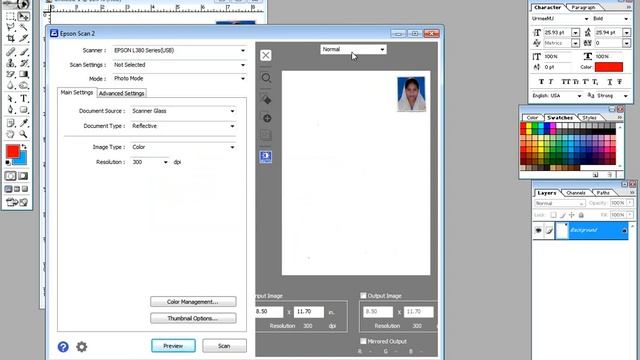Select the Magic Wand tool
This screenshot has height=360, width=640.
click(x=24, y=27)
